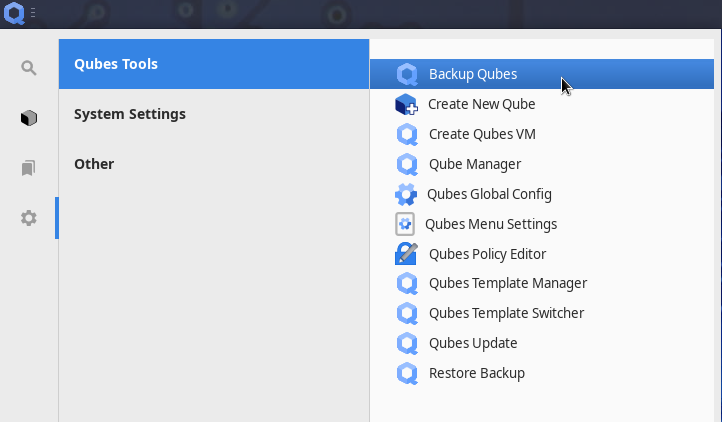Image resolution: width=722 pixels, height=422 pixels.
Task: Click the Backup Qubes icon
Action: tap(407, 74)
